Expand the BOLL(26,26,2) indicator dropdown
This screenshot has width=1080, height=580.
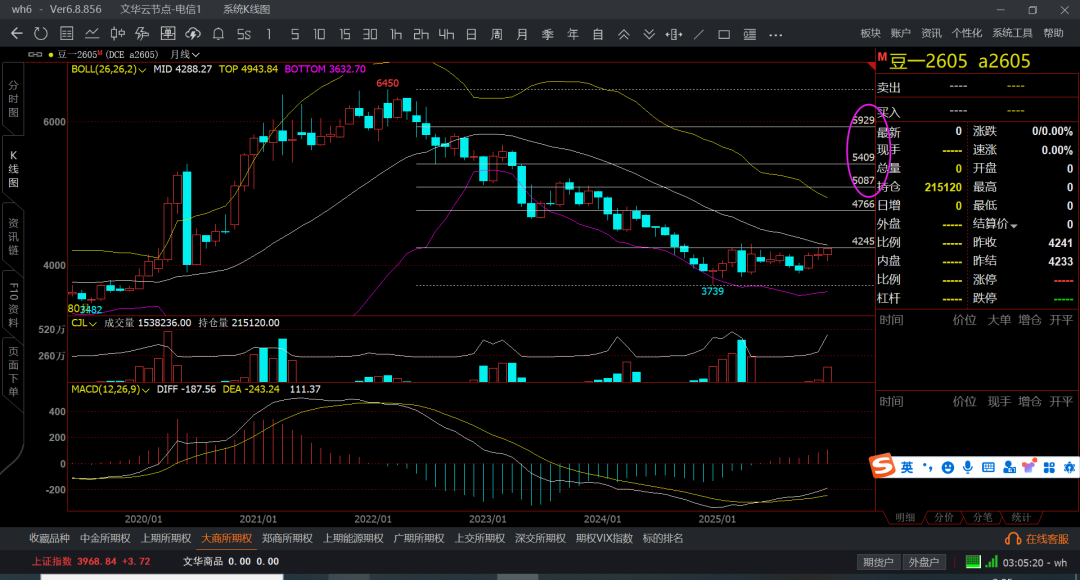(143, 70)
